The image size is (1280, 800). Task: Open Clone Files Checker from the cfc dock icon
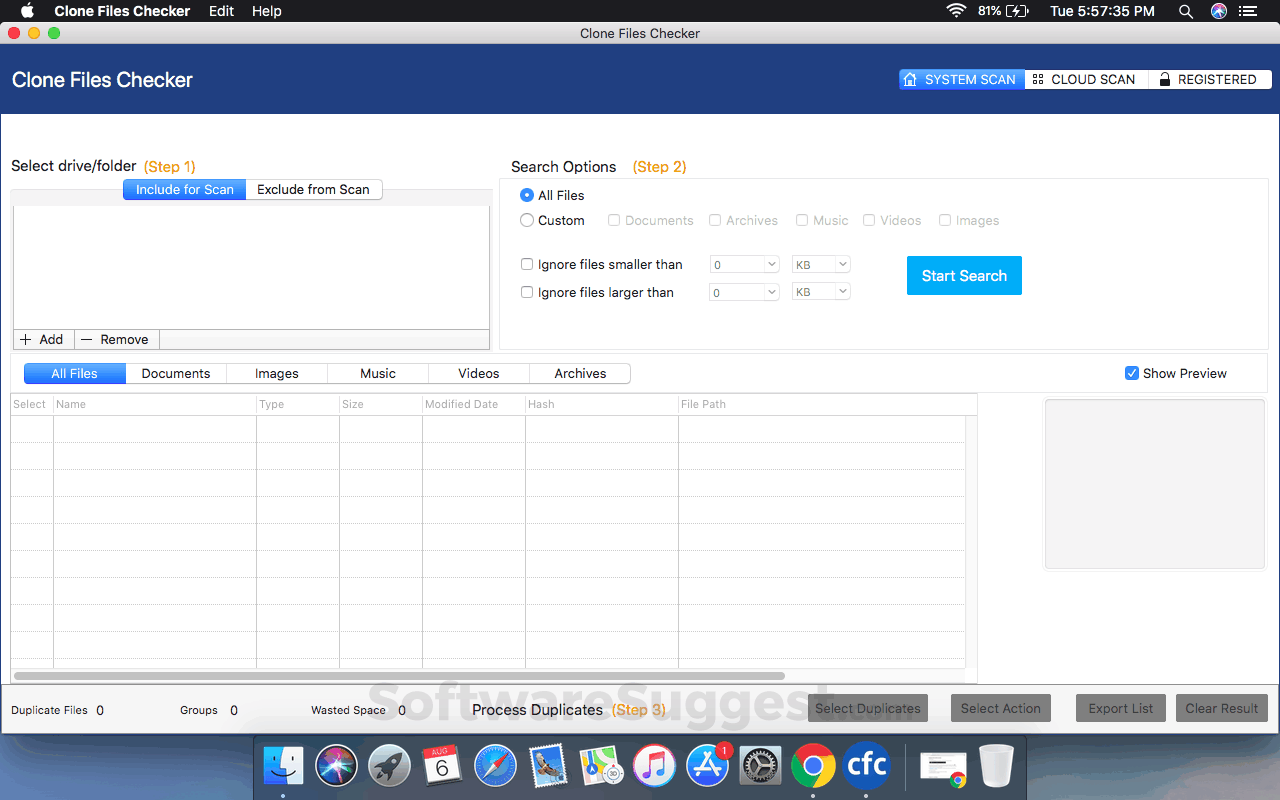coord(866,765)
